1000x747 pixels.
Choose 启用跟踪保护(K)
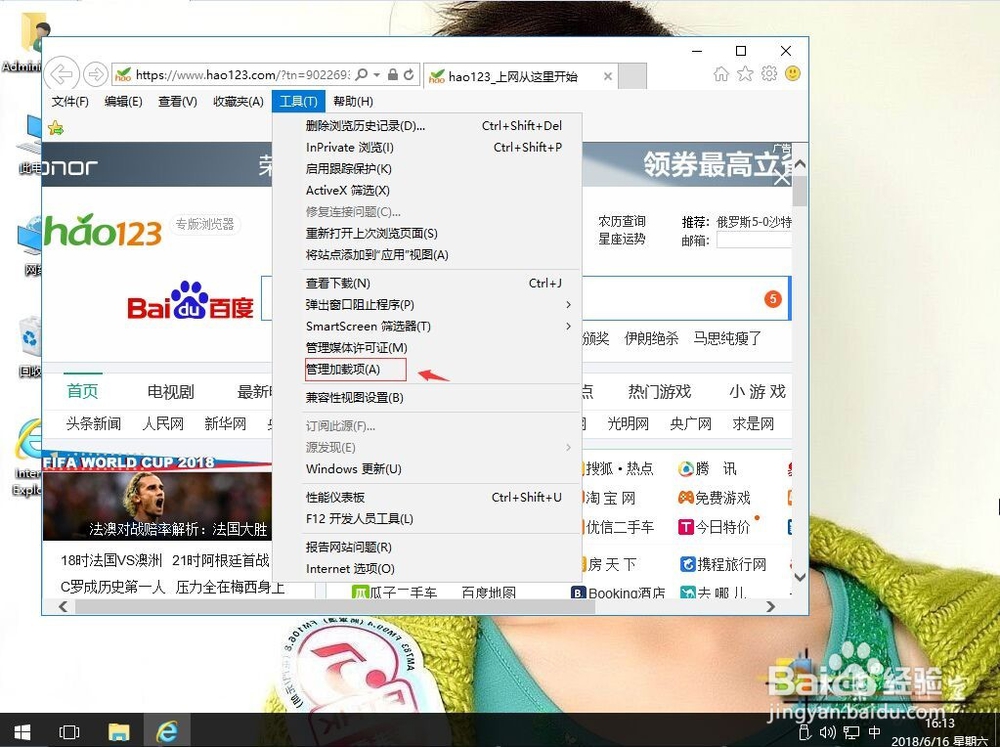(427, 169)
